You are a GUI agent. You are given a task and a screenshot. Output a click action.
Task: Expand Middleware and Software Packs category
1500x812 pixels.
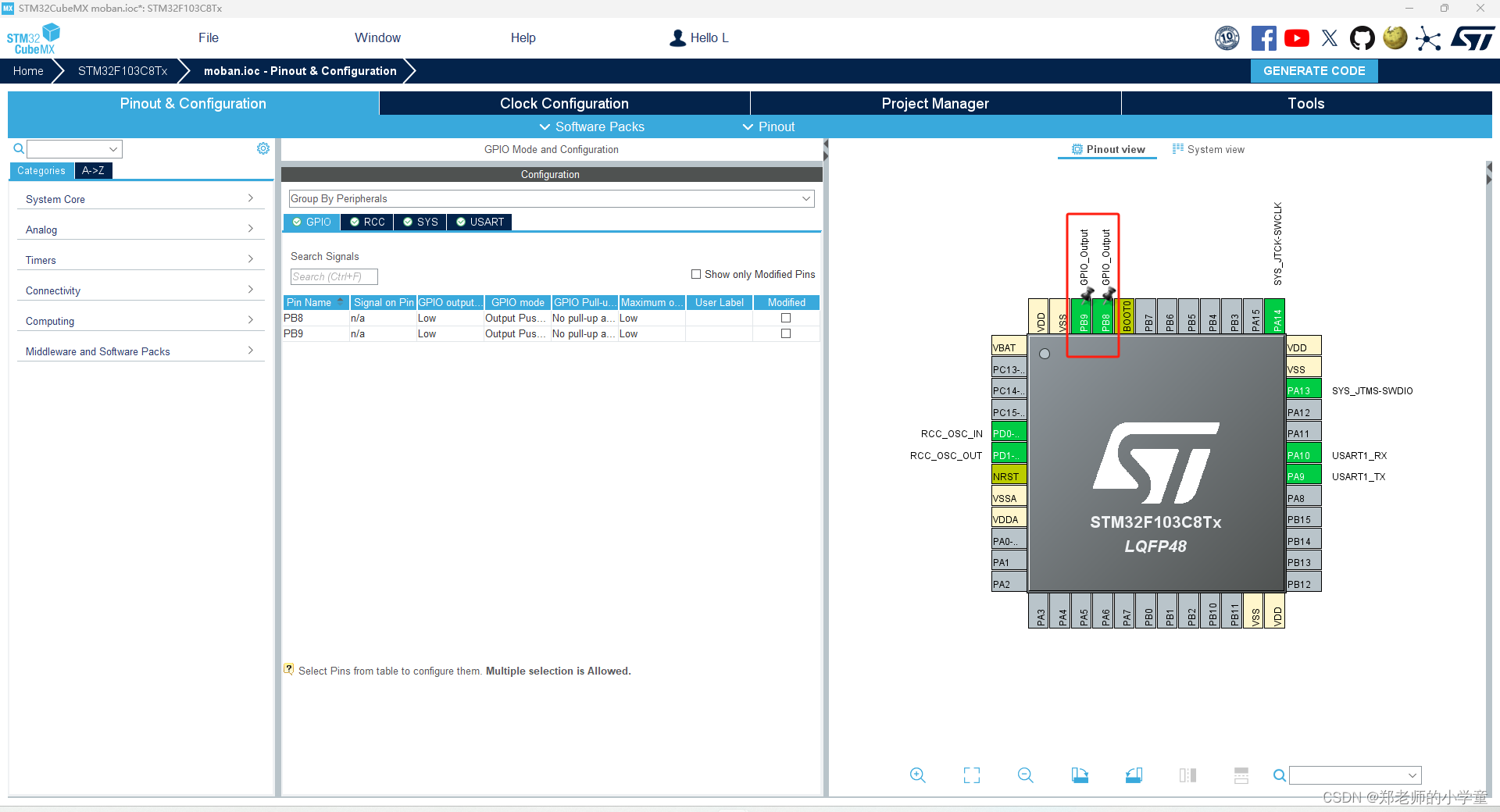(141, 351)
